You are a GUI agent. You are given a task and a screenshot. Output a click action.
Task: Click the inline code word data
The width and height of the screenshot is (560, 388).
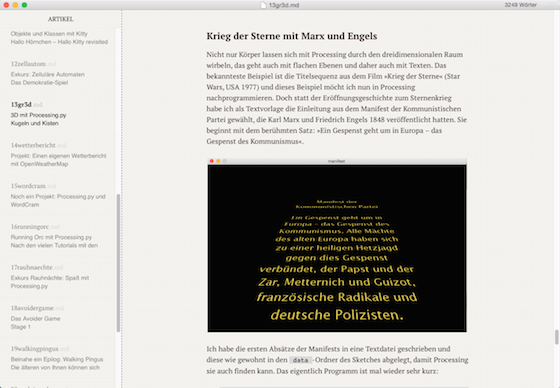[x=300, y=360]
